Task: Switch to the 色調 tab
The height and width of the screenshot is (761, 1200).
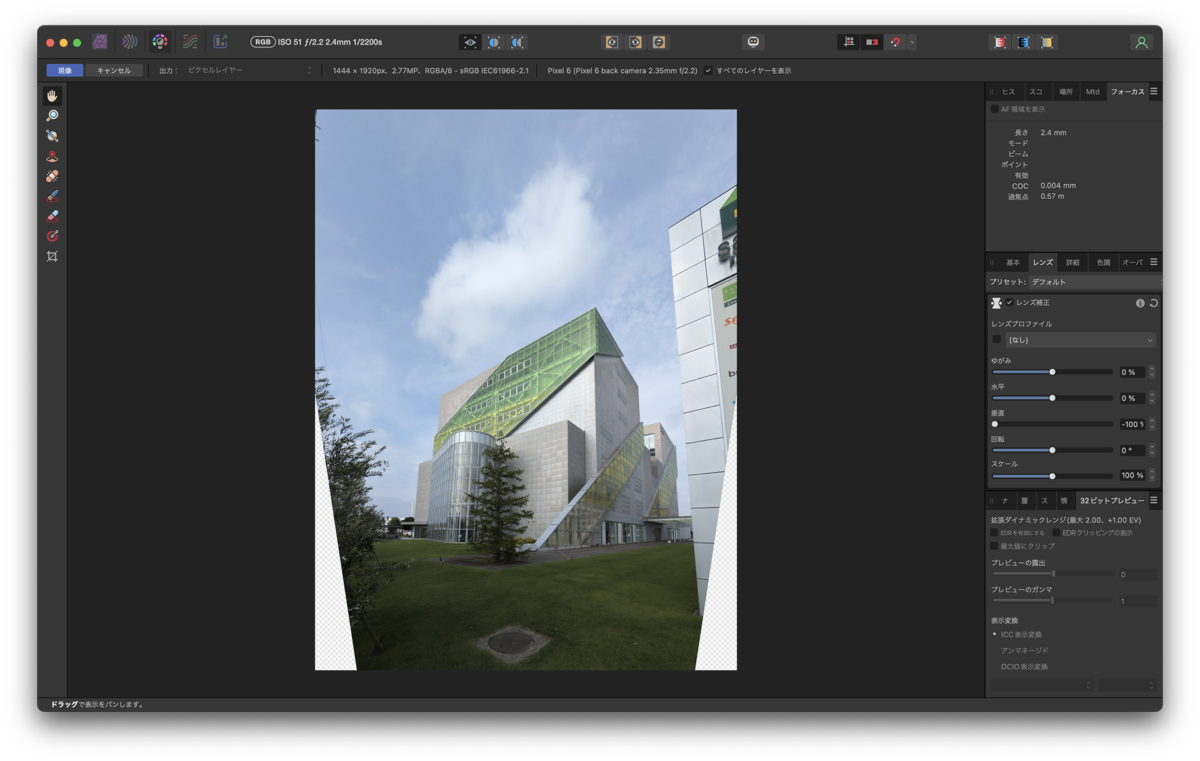Action: 1103,262
